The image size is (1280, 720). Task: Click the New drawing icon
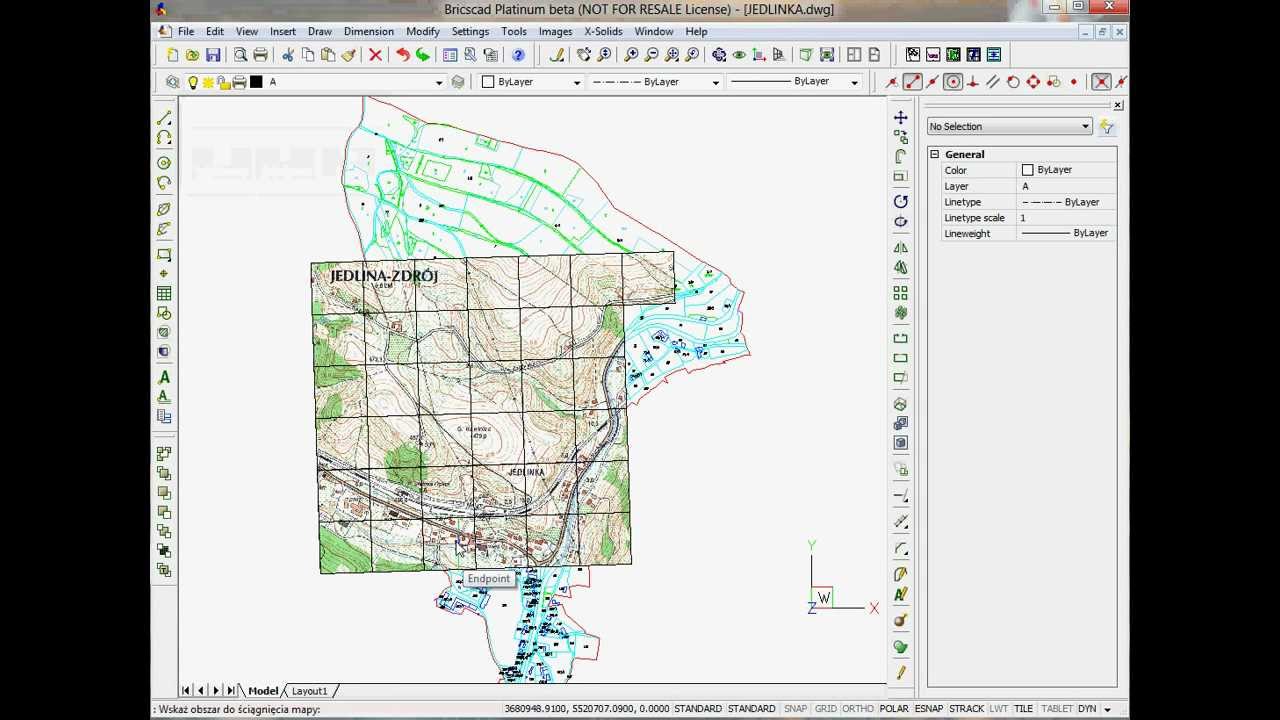[x=172, y=55]
